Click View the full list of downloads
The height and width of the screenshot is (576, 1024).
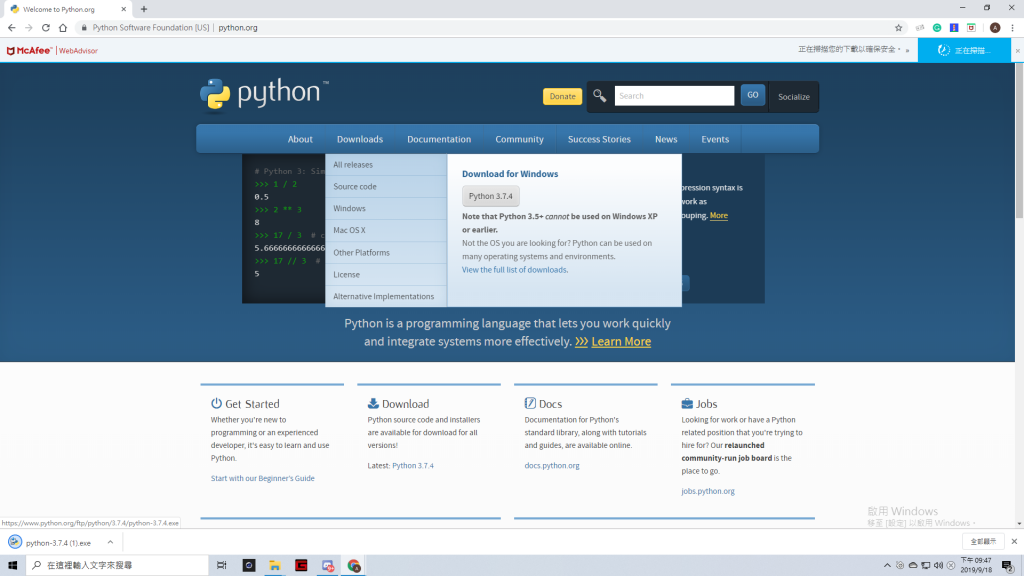515,270
